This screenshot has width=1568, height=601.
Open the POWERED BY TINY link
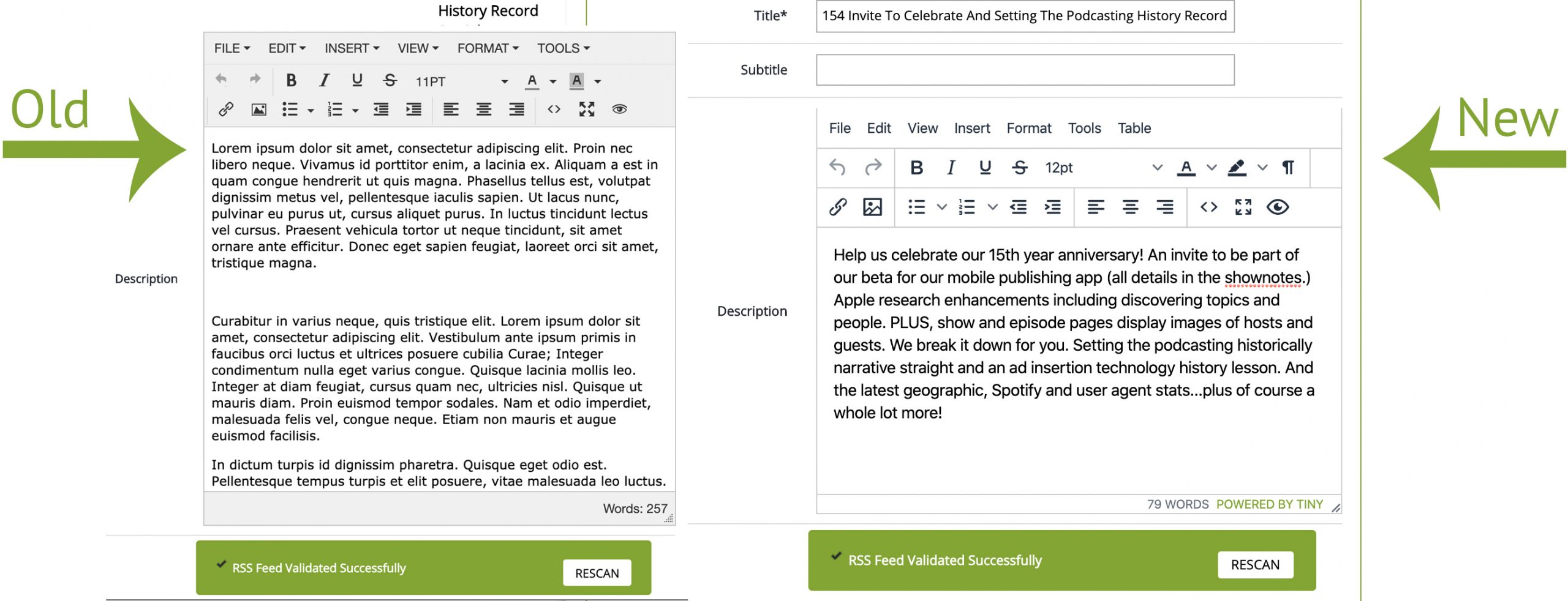coord(1269,505)
